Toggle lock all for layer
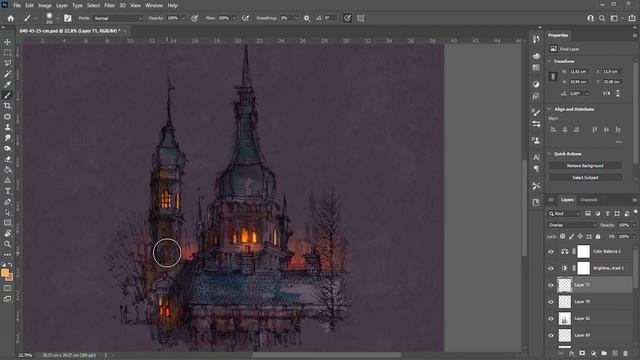This screenshot has height=360, width=640. [598, 236]
